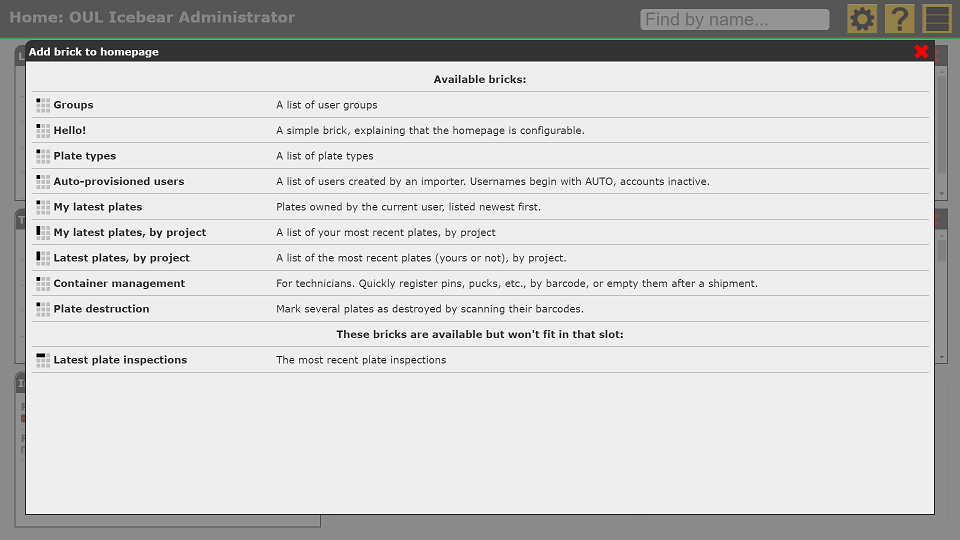Select the Container management brick label
This screenshot has width=960, height=540.
[x=119, y=284]
